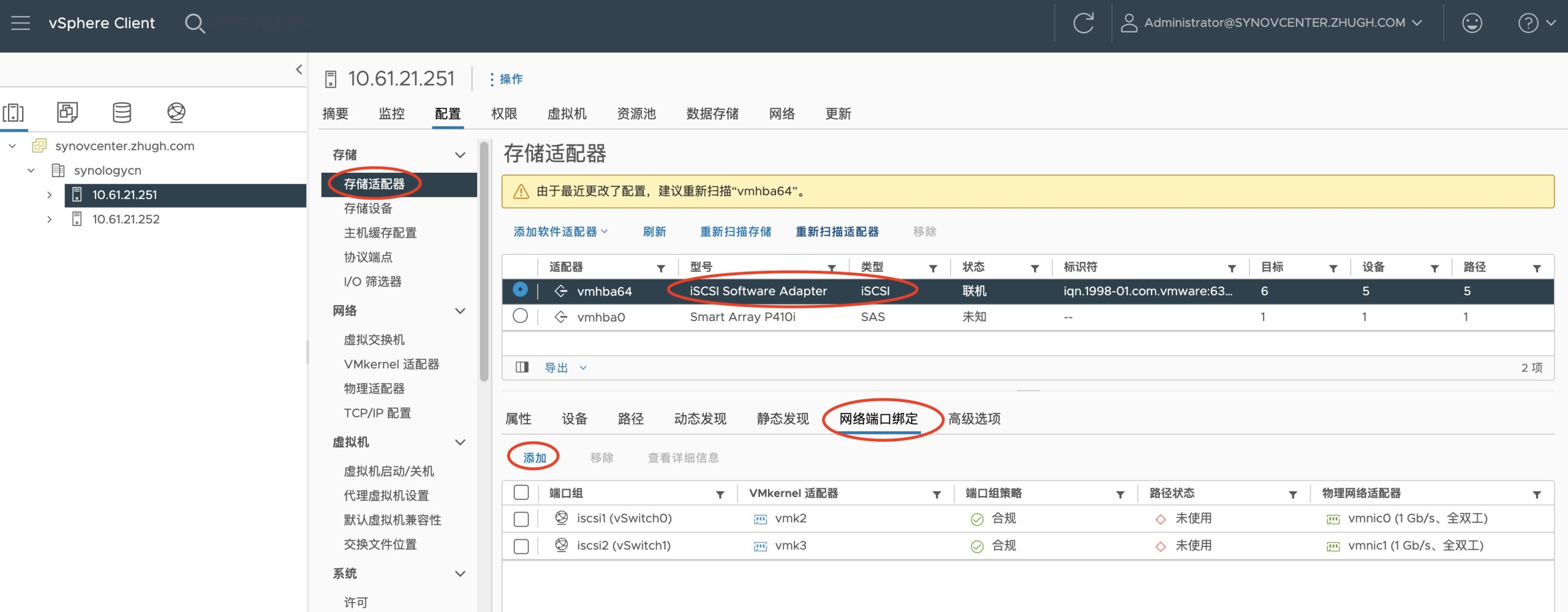Switch to Storage inventory icon
Screen dimensions: 1568x612
122,112
